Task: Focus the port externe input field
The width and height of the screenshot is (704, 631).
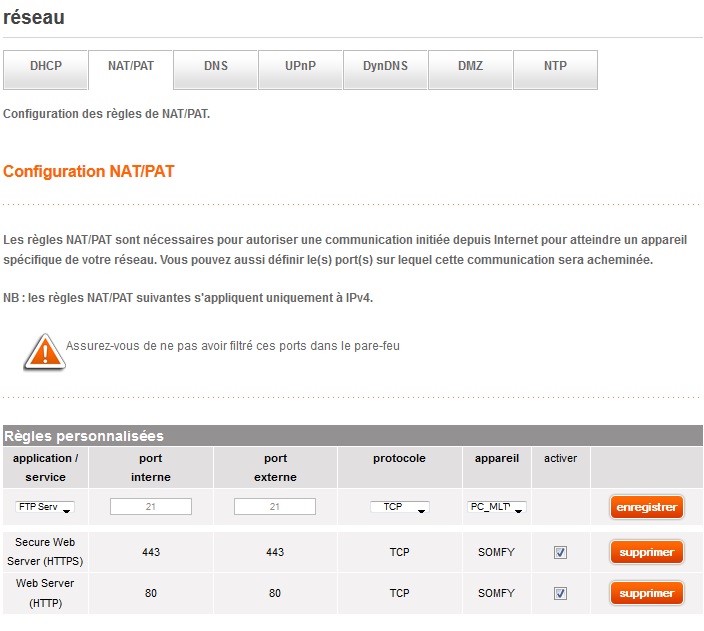Action: pos(275,507)
